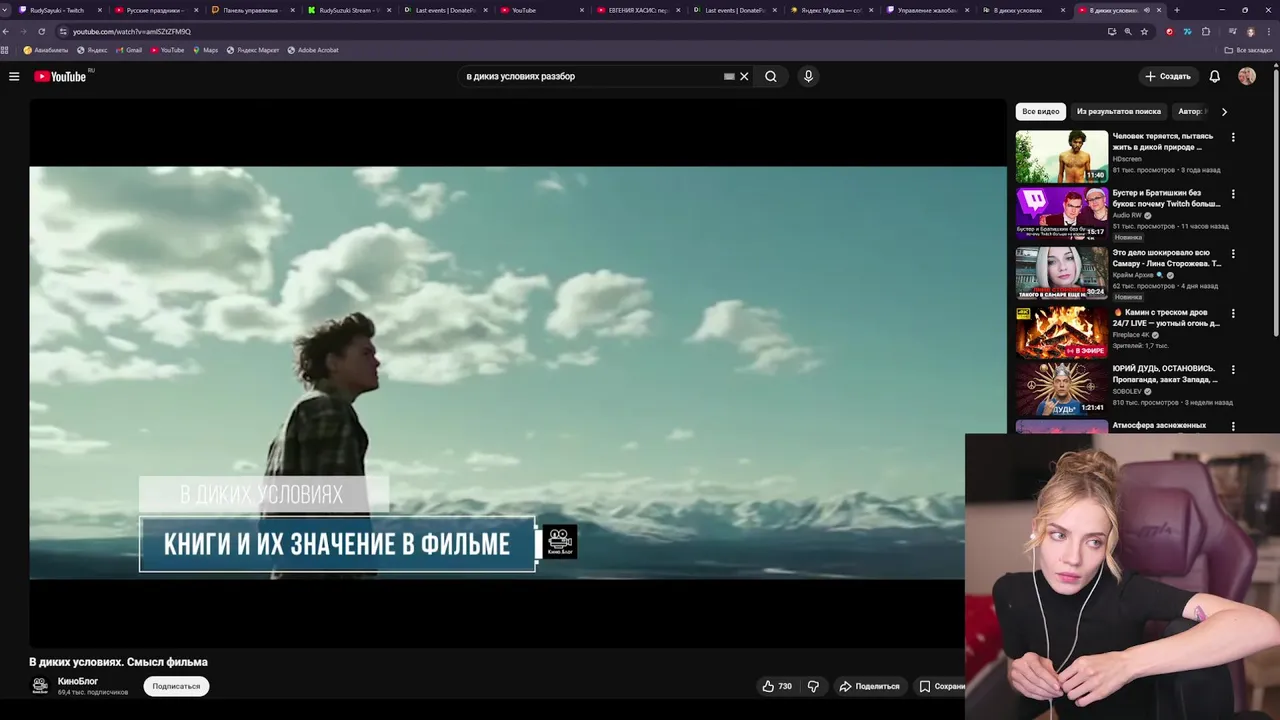Open the 7TV extension icon
The width and height of the screenshot is (1280, 720).
tap(1187, 31)
